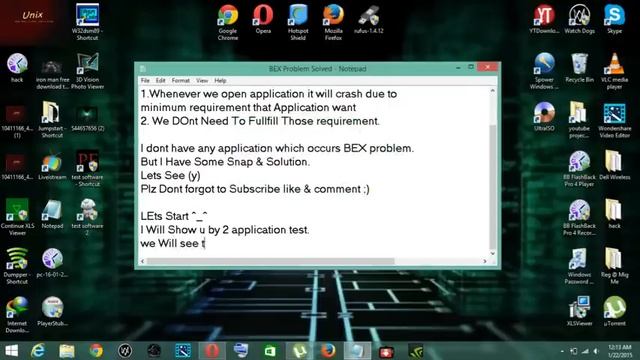Select the youtube project folder icon
The width and height of the screenshot is (640, 360).
click(579, 120)
